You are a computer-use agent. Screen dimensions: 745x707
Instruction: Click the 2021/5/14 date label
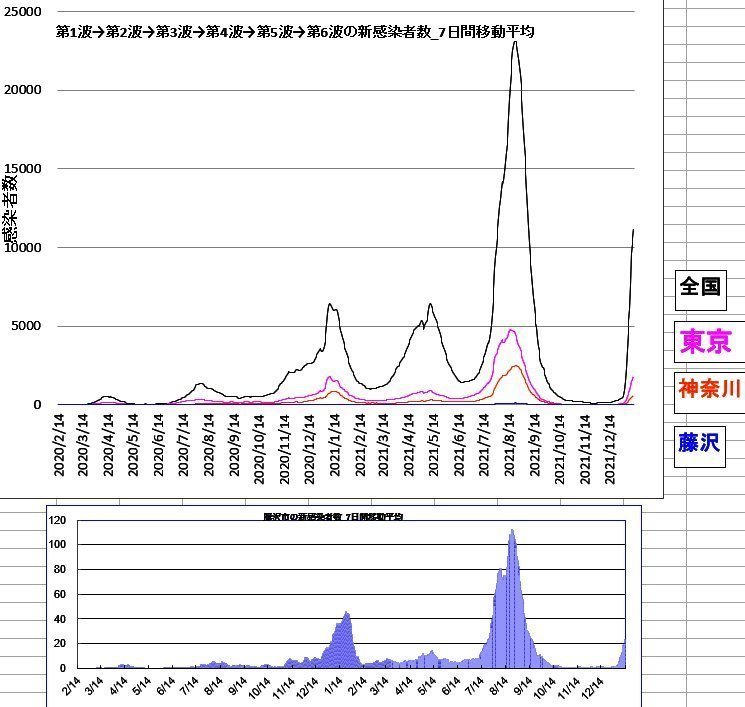(433, 445)
